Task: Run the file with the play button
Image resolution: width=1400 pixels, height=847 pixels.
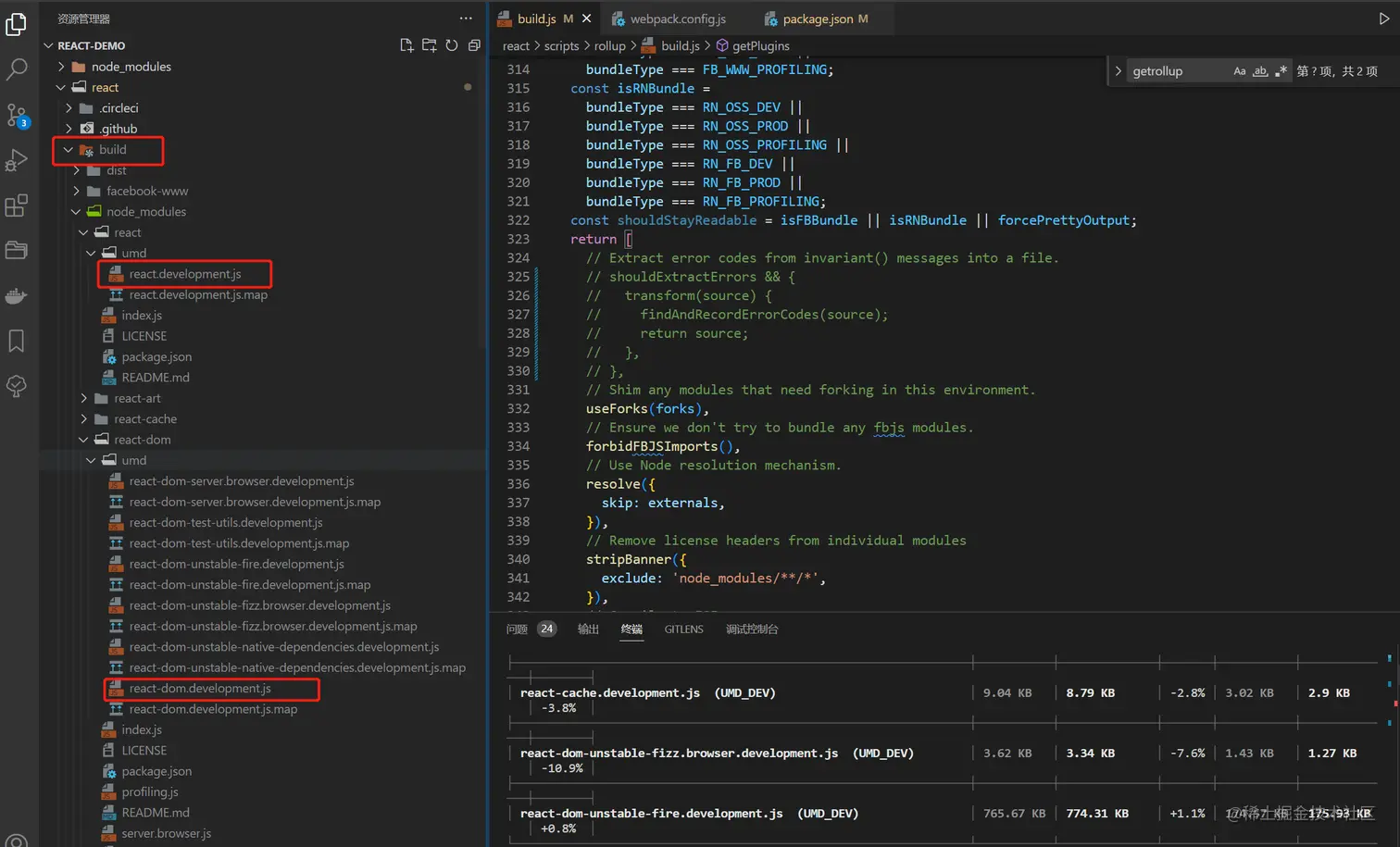Action: (x=1383, y=19)
